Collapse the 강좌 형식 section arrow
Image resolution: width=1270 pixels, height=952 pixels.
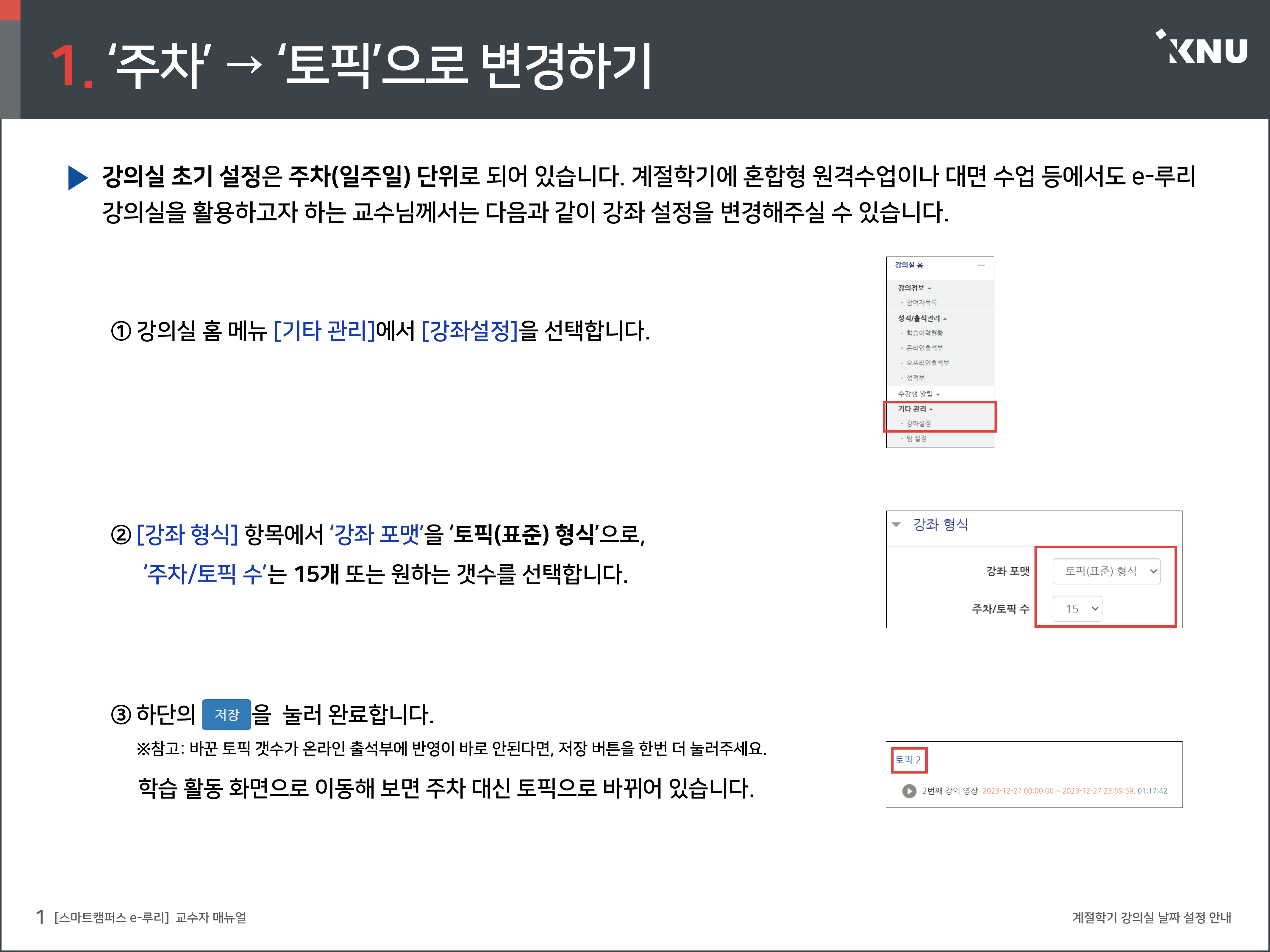tap(896, 524)
